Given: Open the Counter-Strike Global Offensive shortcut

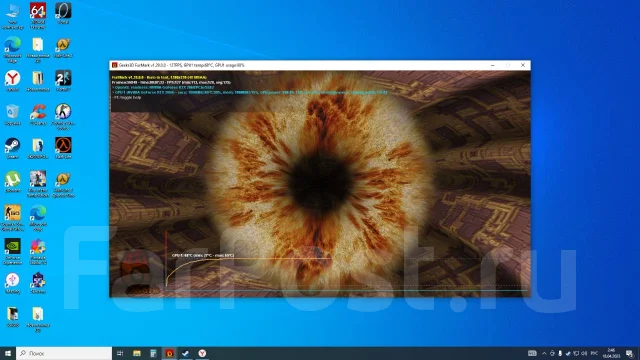Looking at the screenshot, I should coord(13,218).
